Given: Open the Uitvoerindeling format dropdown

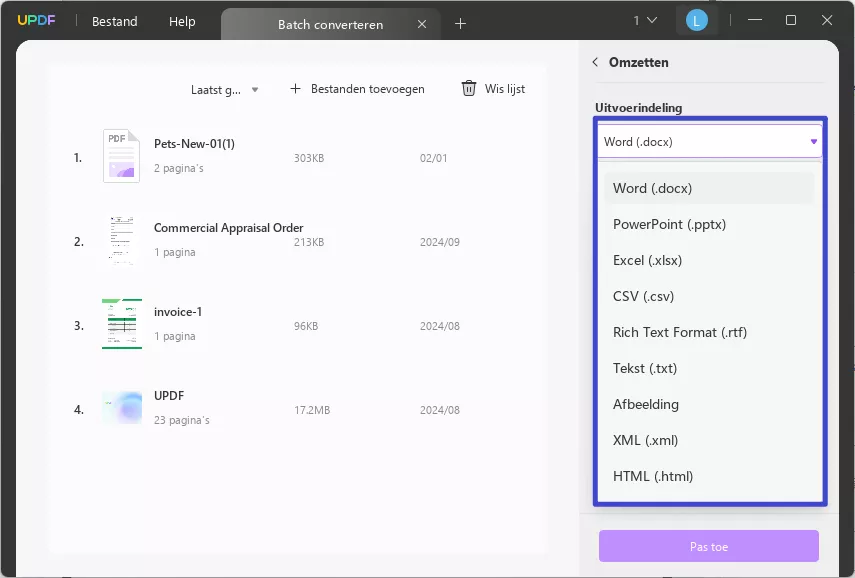Looking at the screenshot, I should point(709,141).
